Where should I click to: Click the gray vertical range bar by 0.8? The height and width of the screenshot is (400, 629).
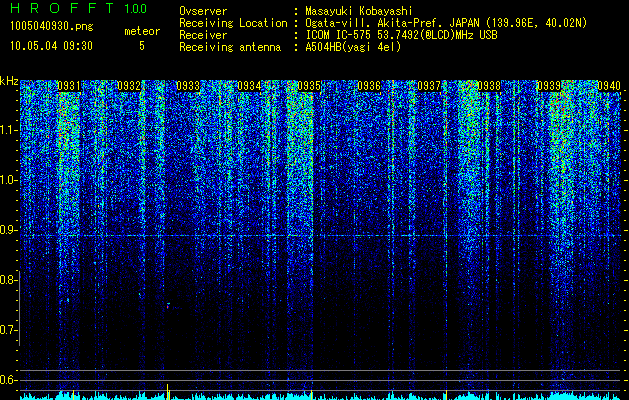(x=19, y=308)
